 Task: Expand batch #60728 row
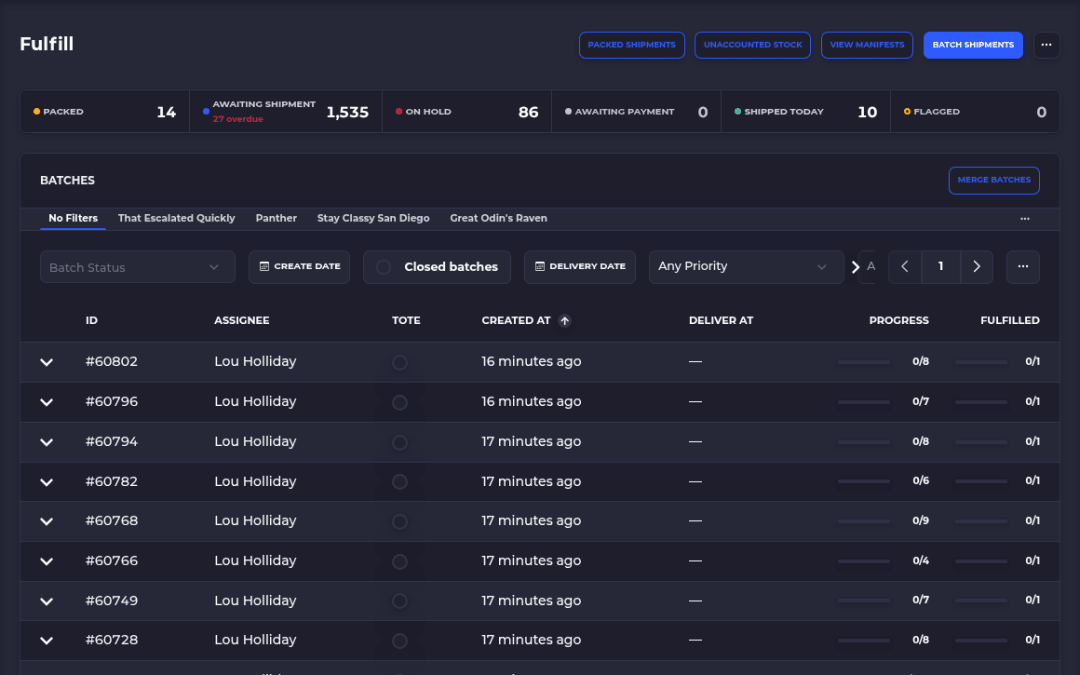click(x=46, y=641)
